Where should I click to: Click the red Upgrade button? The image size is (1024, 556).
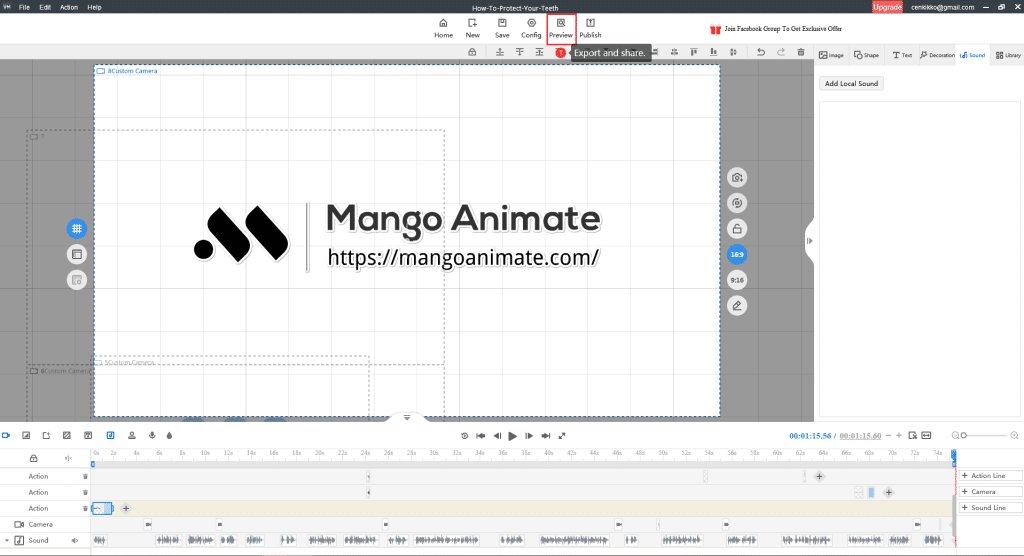coord(887,7)
